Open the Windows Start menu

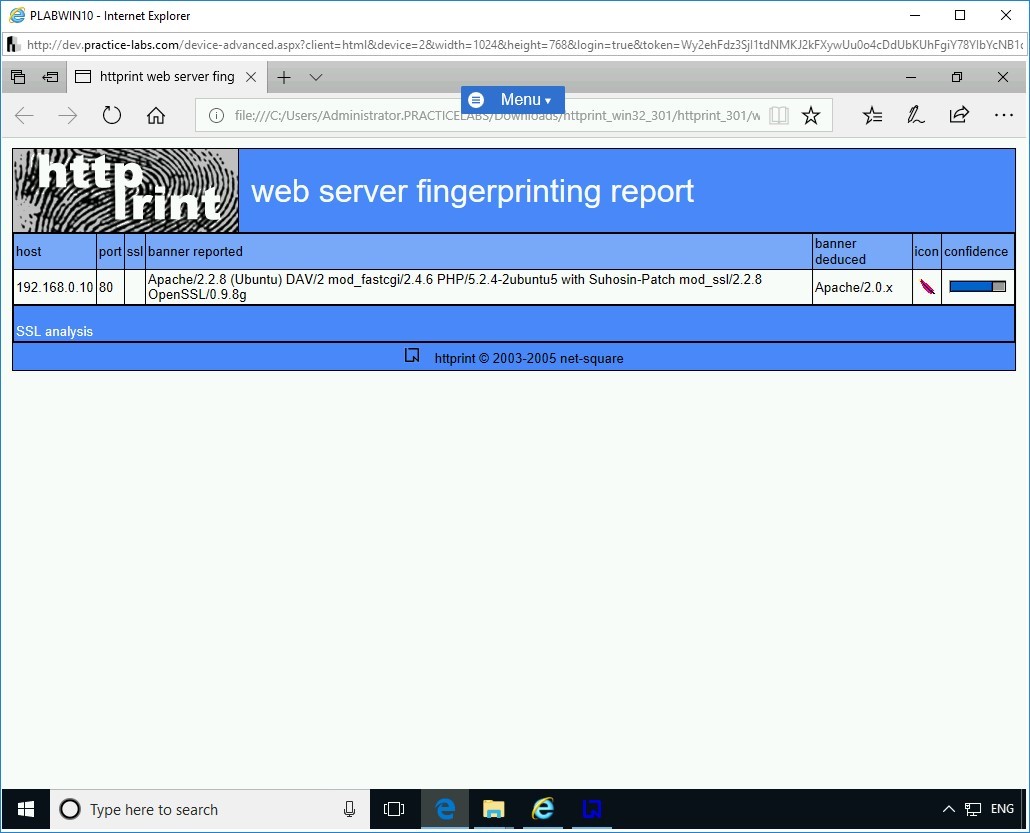pos(24,809)
